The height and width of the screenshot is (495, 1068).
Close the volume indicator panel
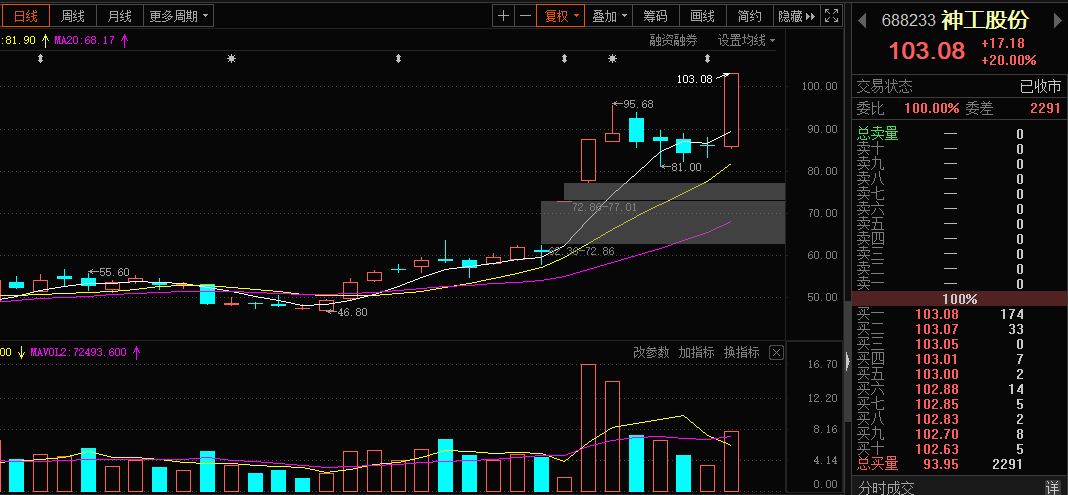click(776, 352)
